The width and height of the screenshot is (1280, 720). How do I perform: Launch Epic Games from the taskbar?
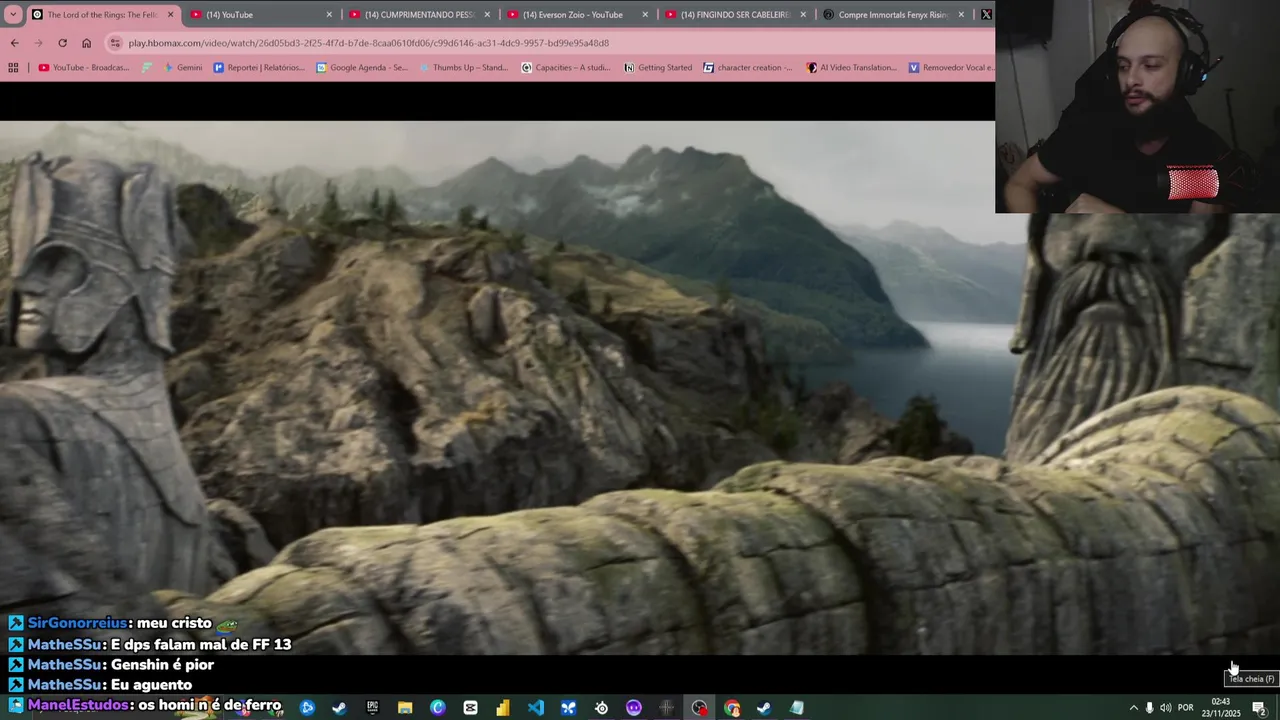(x=372, y=708)
